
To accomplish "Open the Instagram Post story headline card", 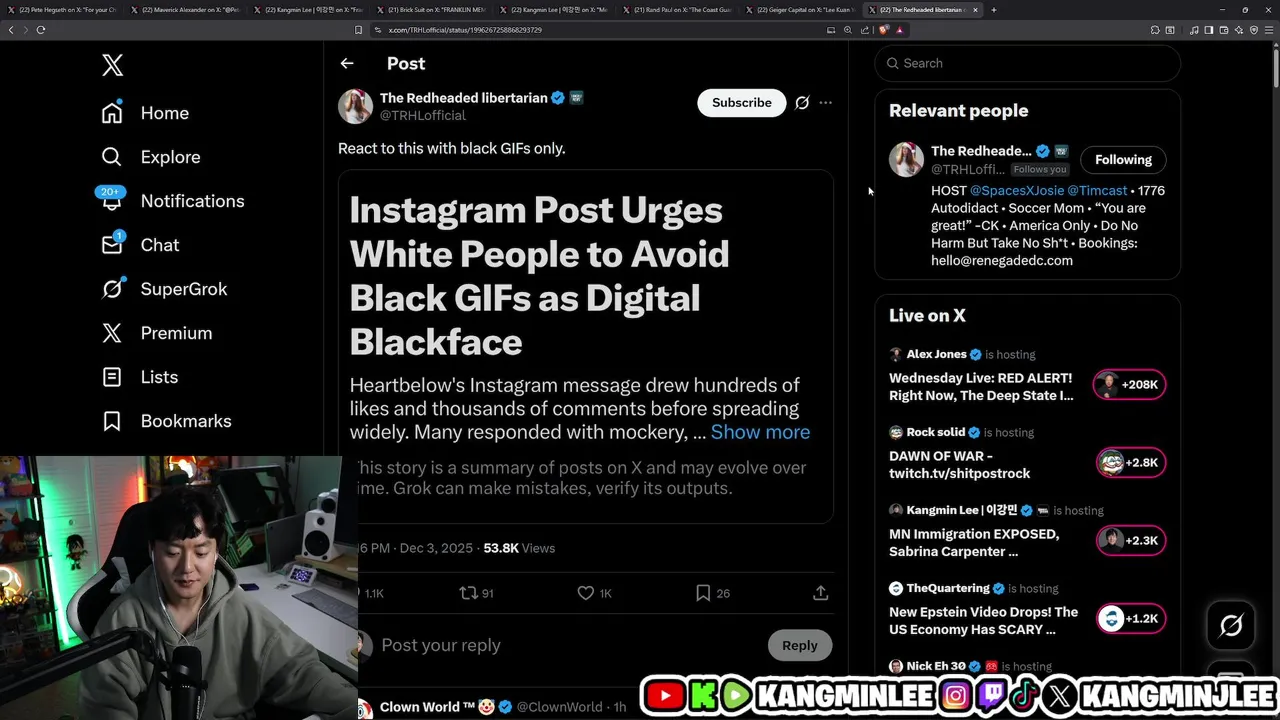I will (x=586, y=345).
